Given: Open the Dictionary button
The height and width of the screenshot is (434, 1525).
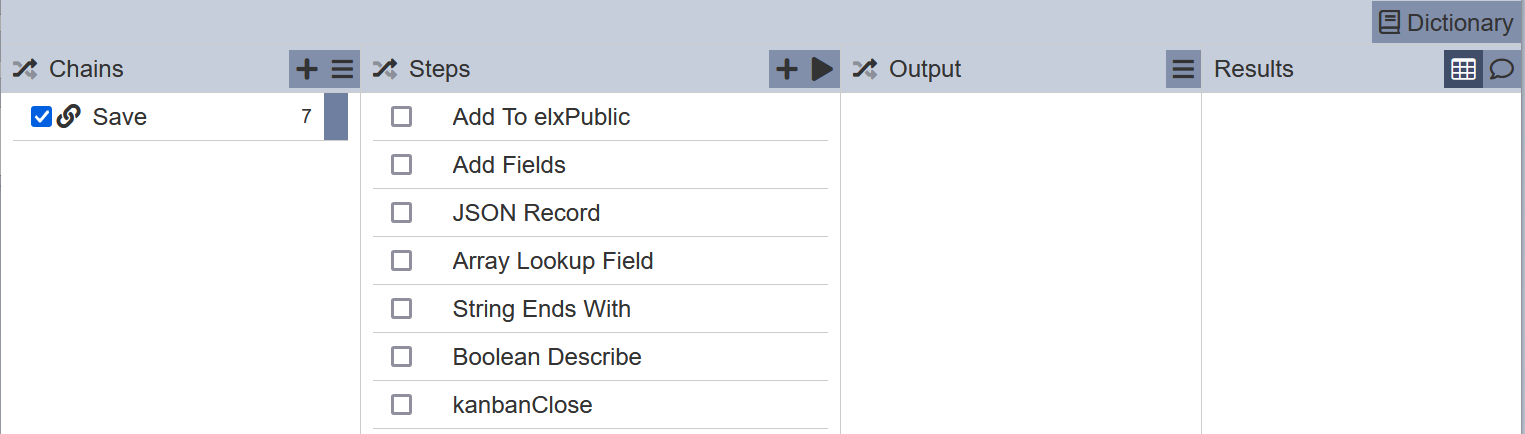Looking at the screenshot, I should coord(1446,22).
